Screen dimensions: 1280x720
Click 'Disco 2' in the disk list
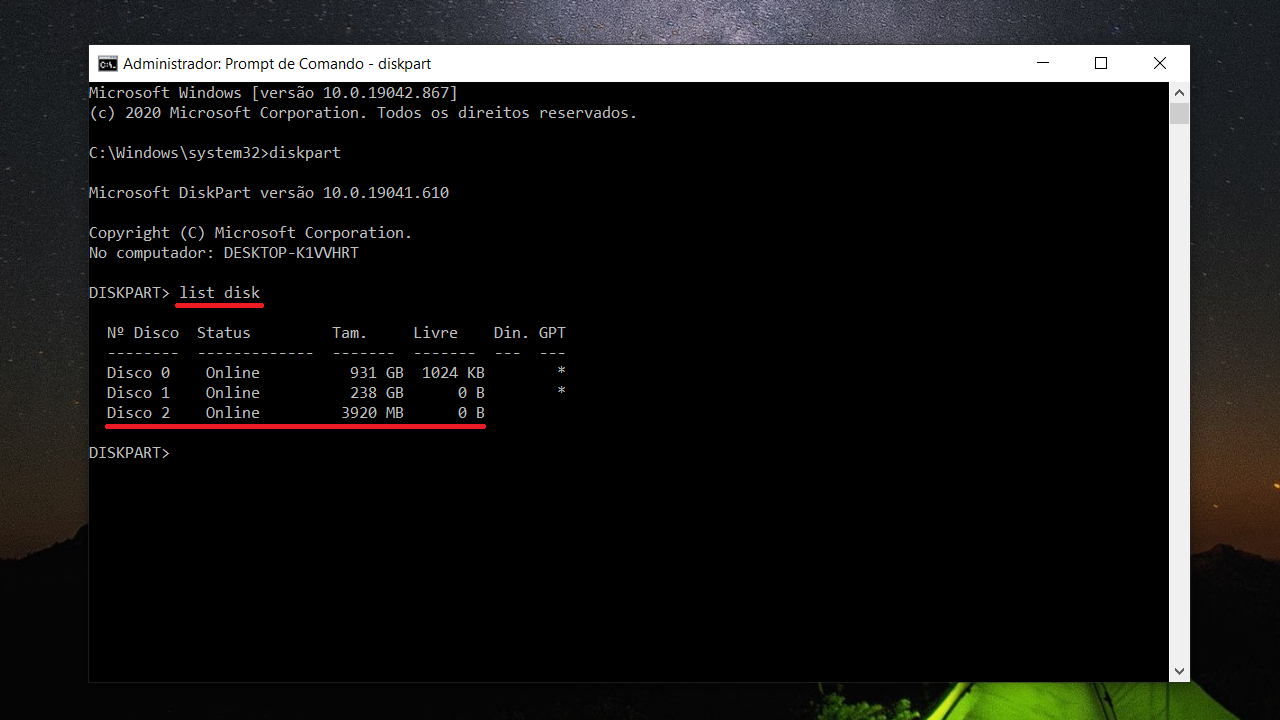click(138, 413)
